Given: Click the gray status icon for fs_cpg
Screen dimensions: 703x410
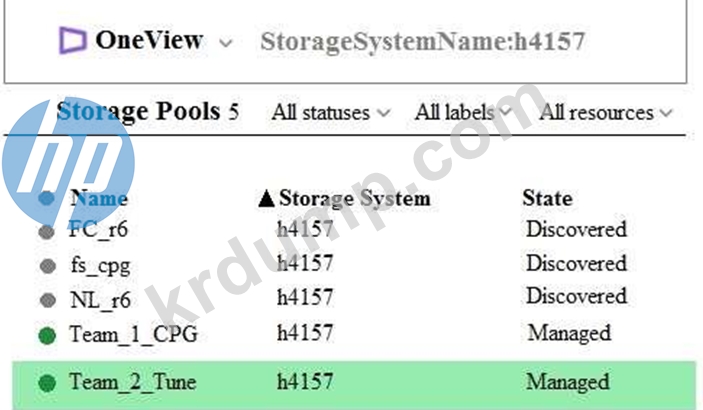Looking at the screenshot, I should [48, 266].
